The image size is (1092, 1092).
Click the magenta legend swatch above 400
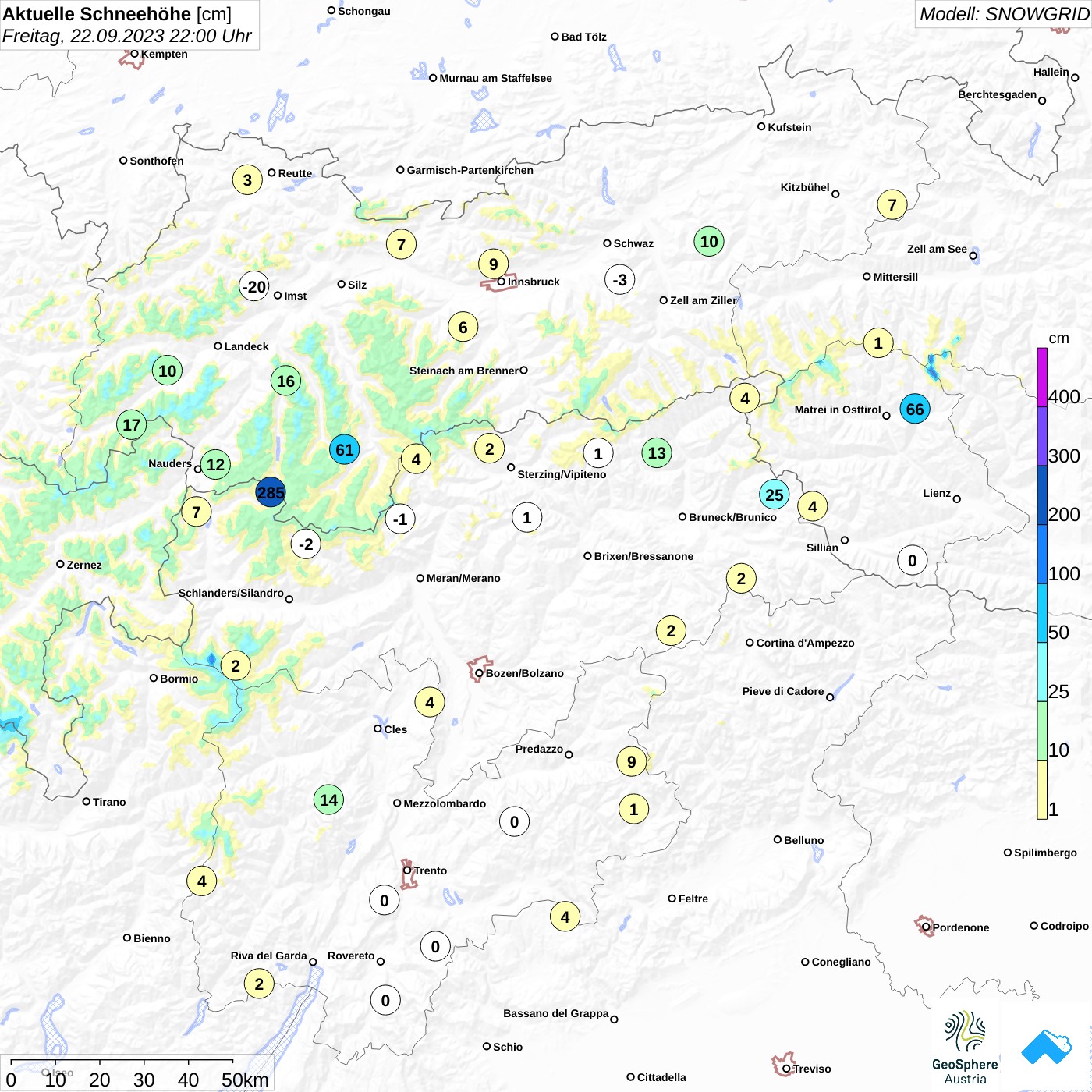click(1042, 378)
